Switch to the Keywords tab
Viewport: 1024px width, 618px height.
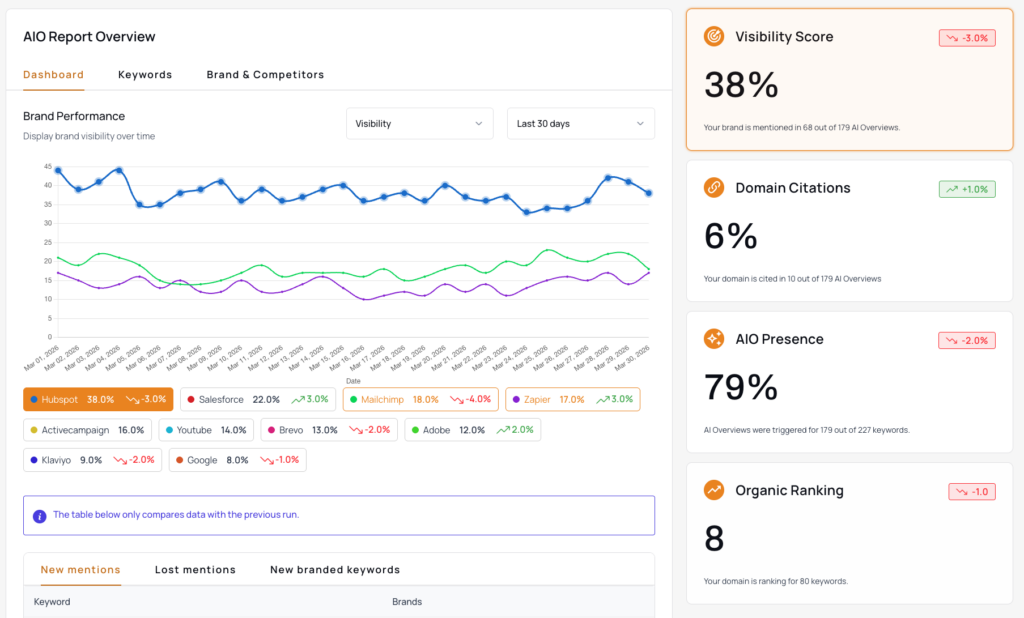click(x=145, y=75)
